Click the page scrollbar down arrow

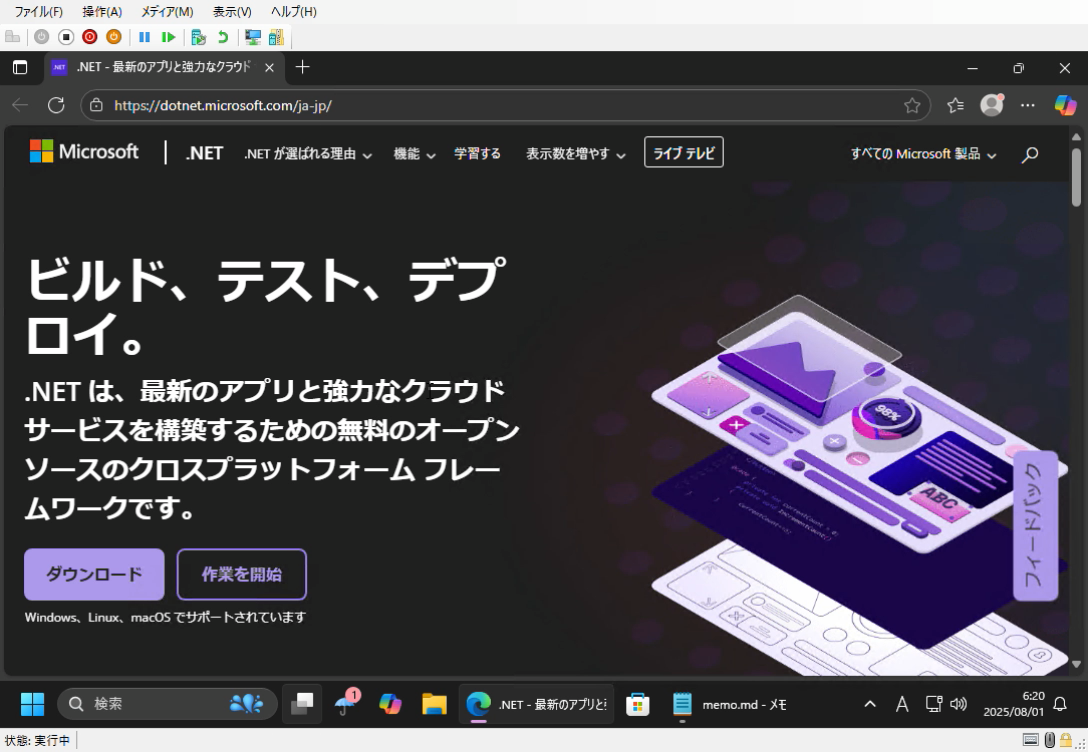(1076, 664)
